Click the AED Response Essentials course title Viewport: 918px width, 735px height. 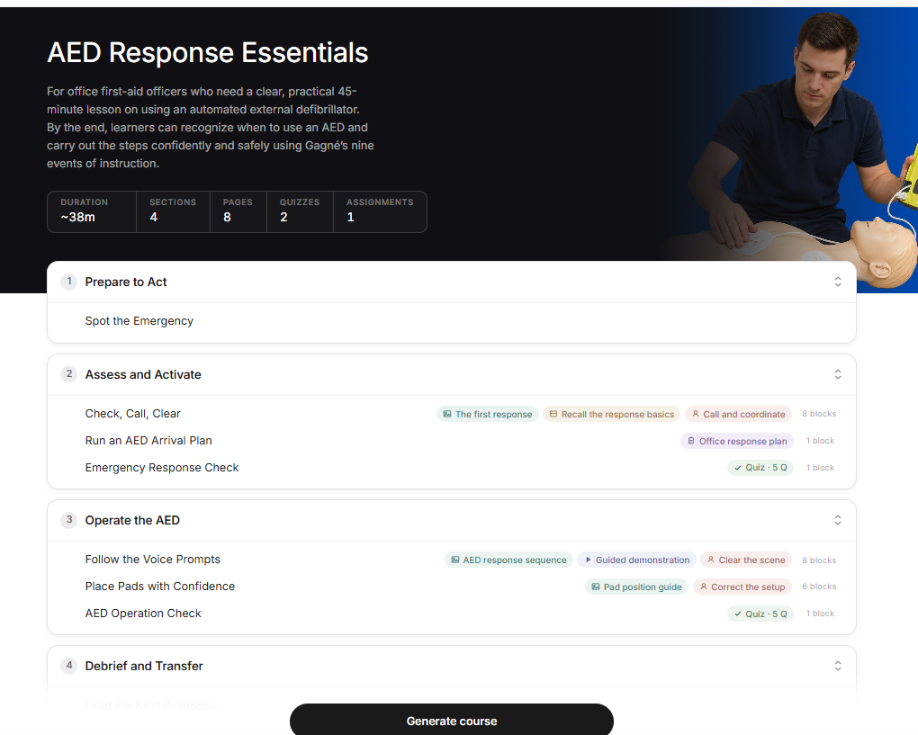pyautogui.click(x=207, y=53)
